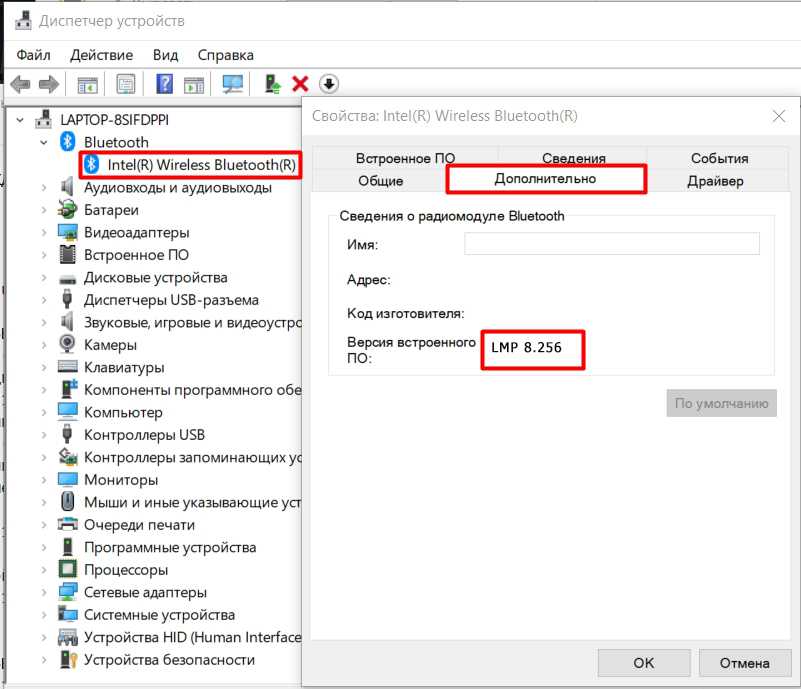Click the update driver toolbar icon
The height and width of the screenshot is (689, 801).
(x=272, y=85)
